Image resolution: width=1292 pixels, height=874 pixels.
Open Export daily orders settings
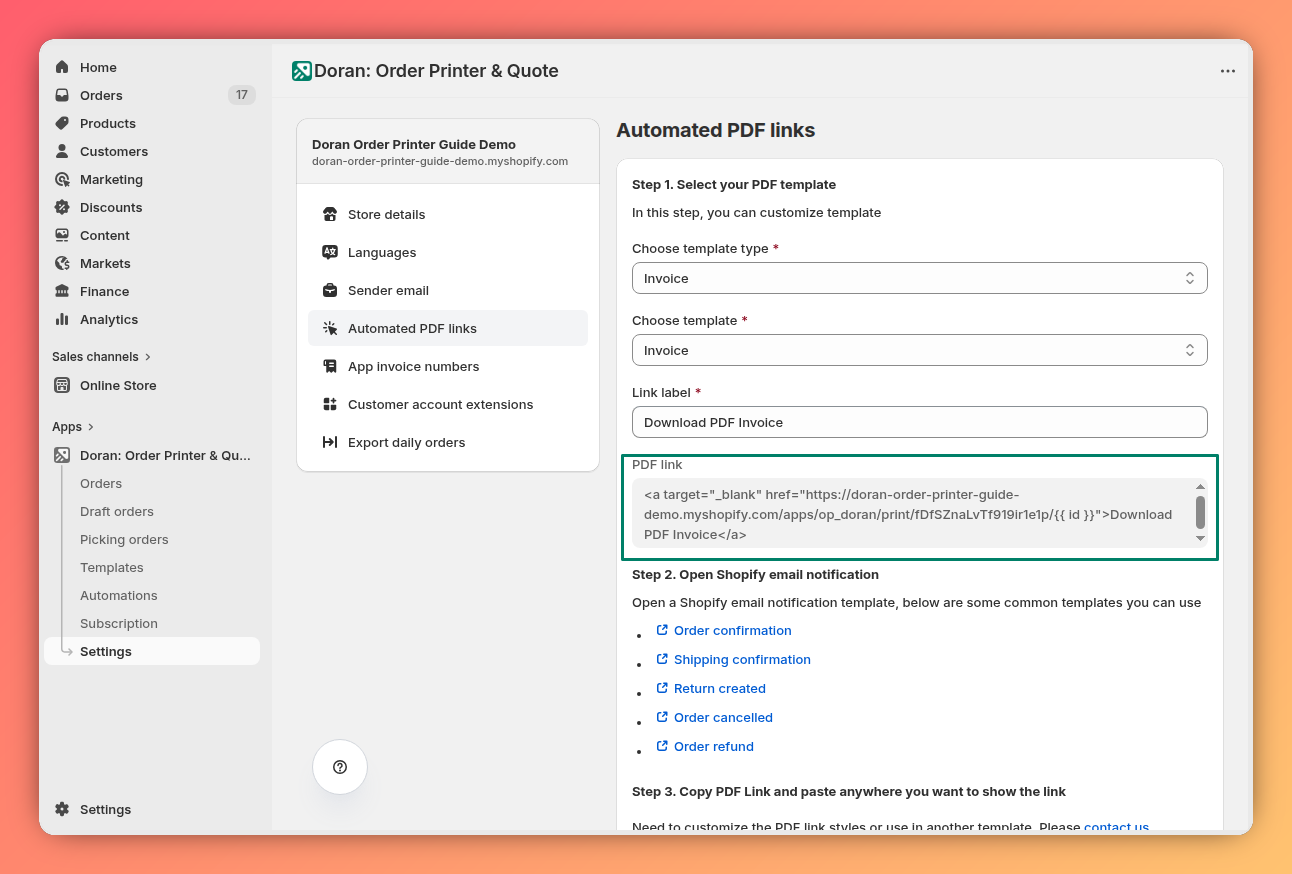point(447,442)
